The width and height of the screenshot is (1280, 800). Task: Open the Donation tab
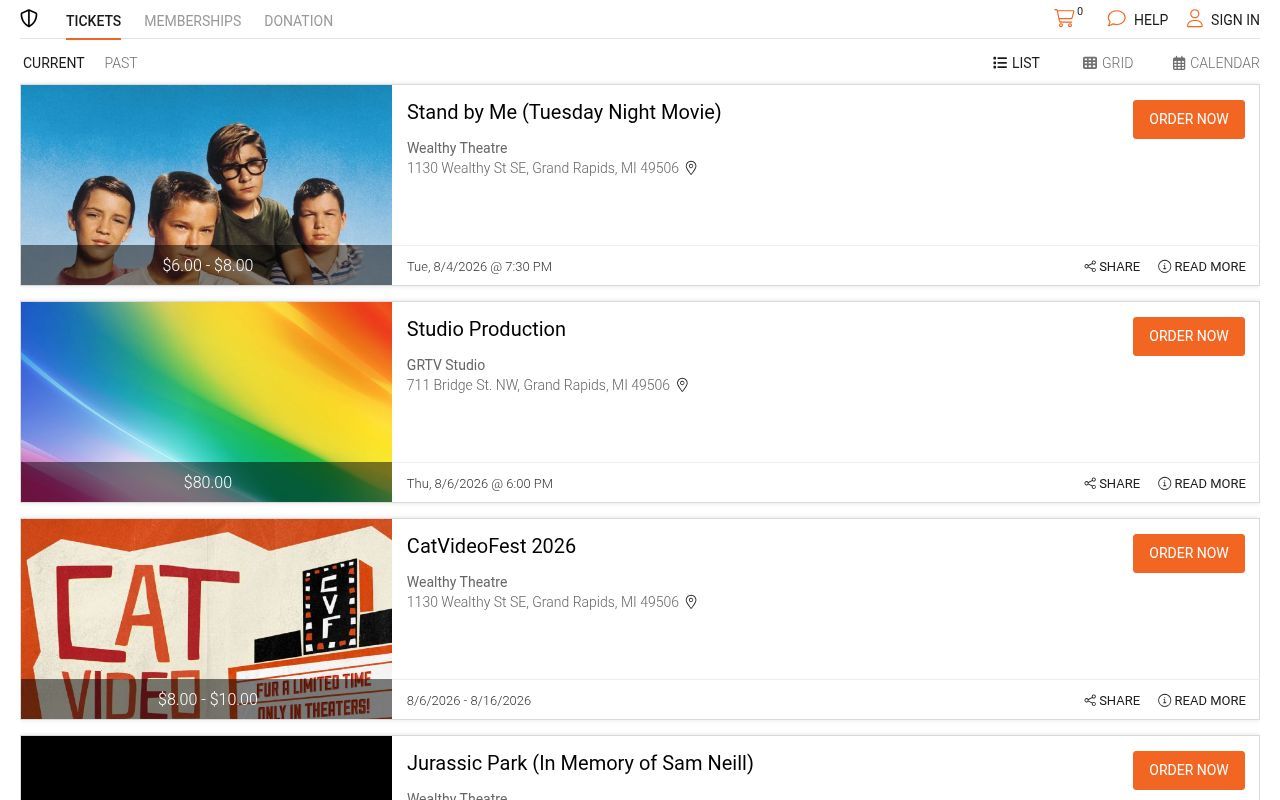(298, 21)
